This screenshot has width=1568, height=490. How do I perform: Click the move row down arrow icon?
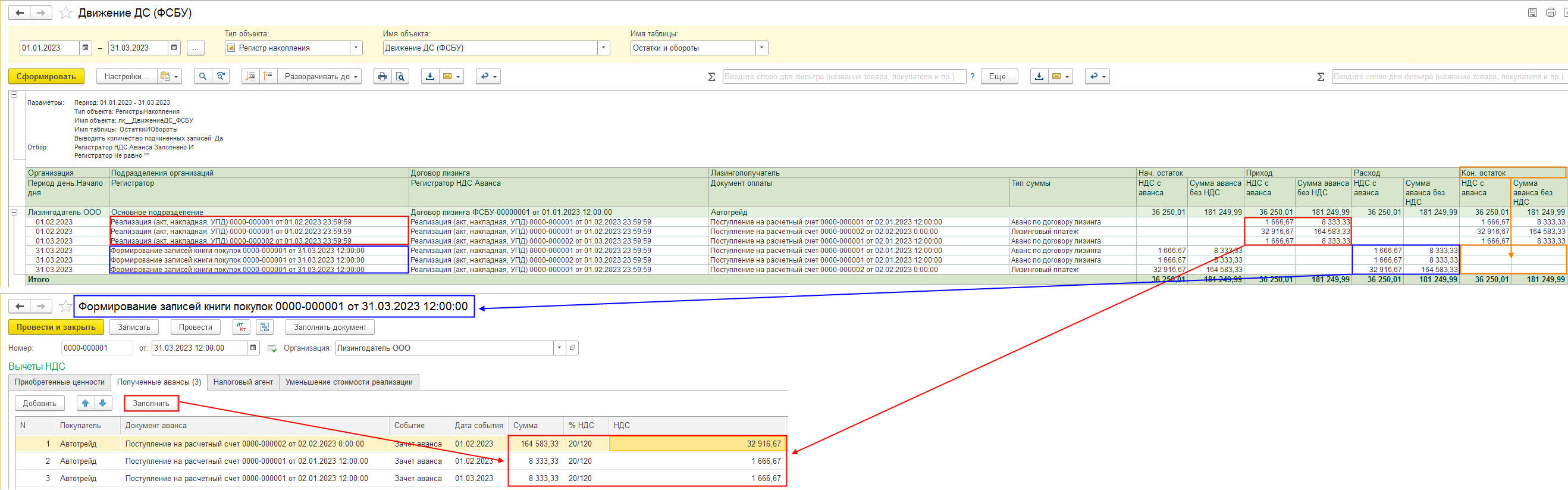point(102,404)
